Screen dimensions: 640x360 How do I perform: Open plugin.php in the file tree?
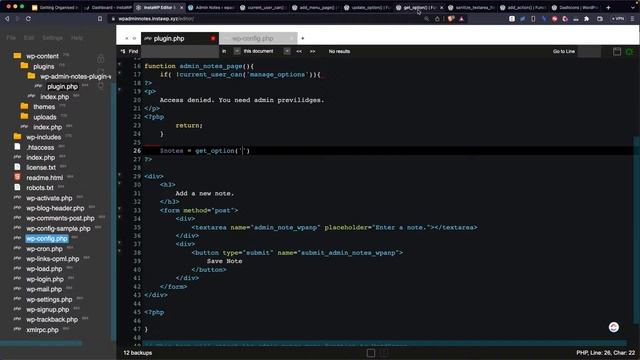coord(62,87)
